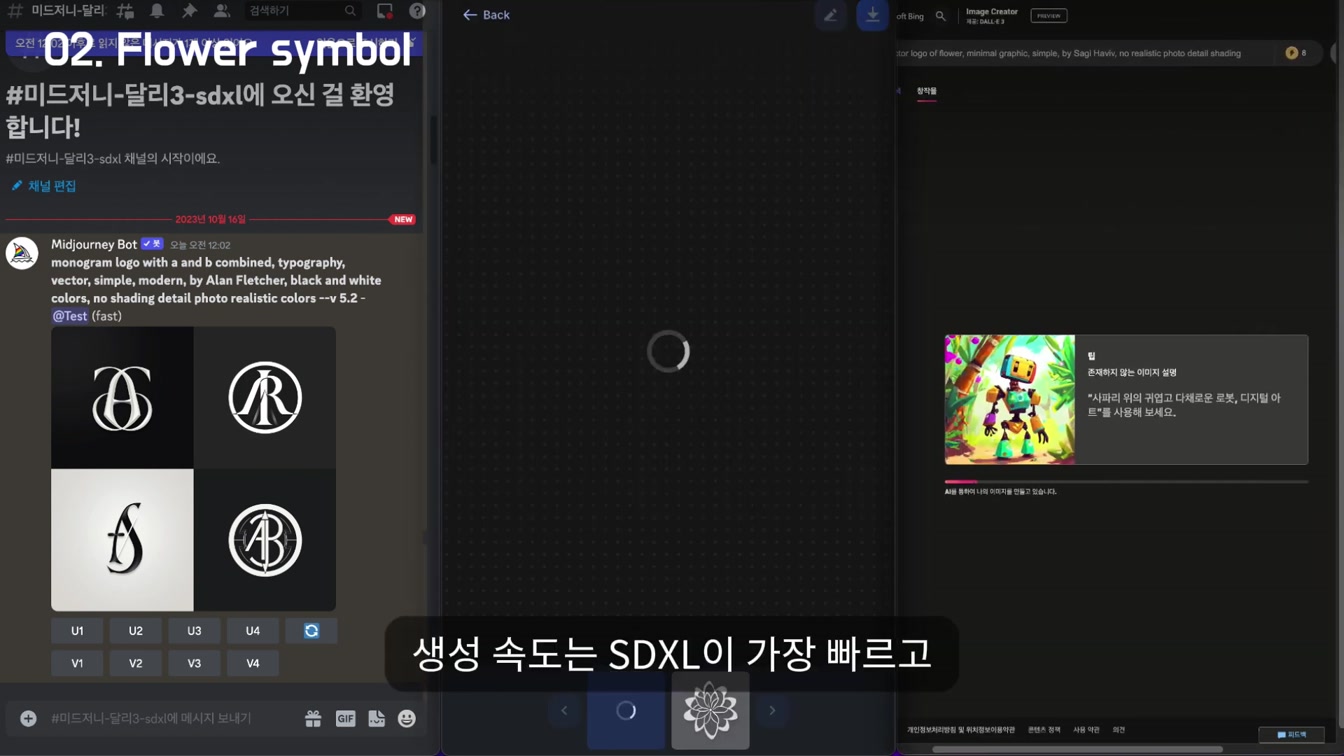Click the Bing search magnifier icon
1344x756 pixels.
pos(940,16)
